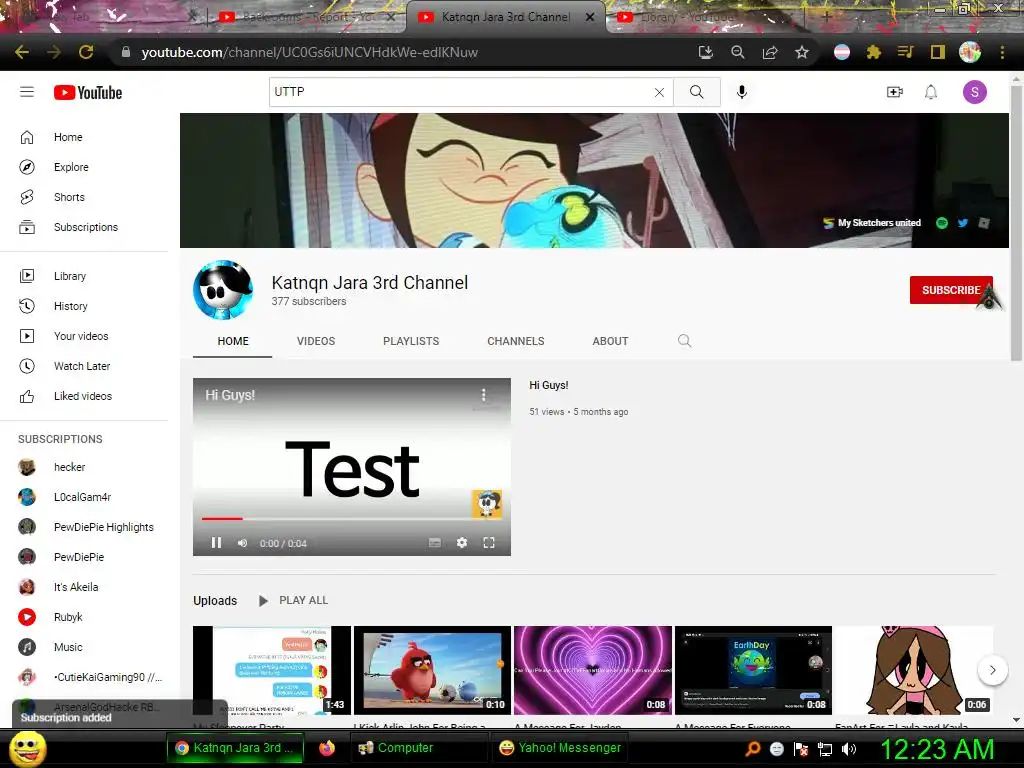Toggle subtitles in the video player
This screenshot has width=1024, height=768.
[434, 543]
